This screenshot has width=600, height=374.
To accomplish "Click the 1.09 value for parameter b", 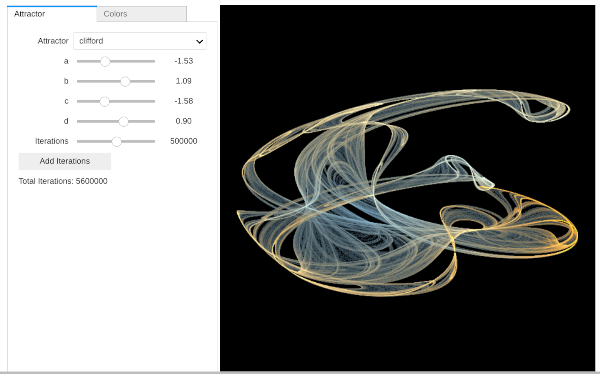I will pos(184,81).
